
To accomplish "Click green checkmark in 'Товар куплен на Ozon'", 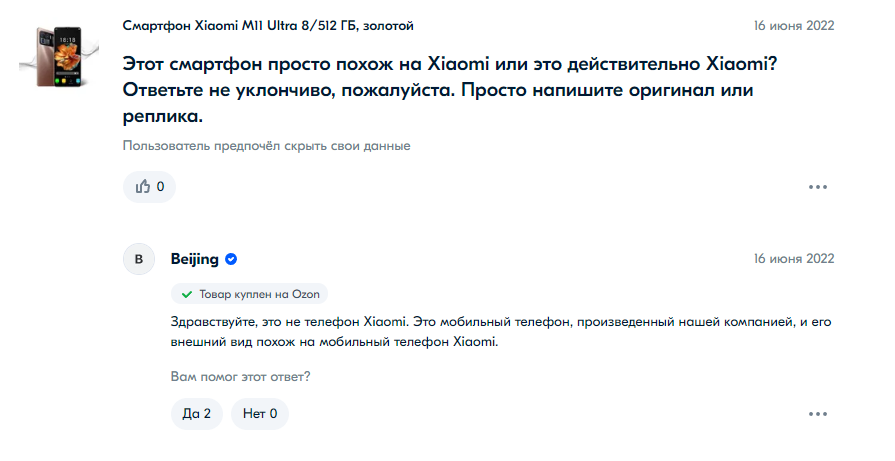I will pyautogui.click(x=187, y=294).
